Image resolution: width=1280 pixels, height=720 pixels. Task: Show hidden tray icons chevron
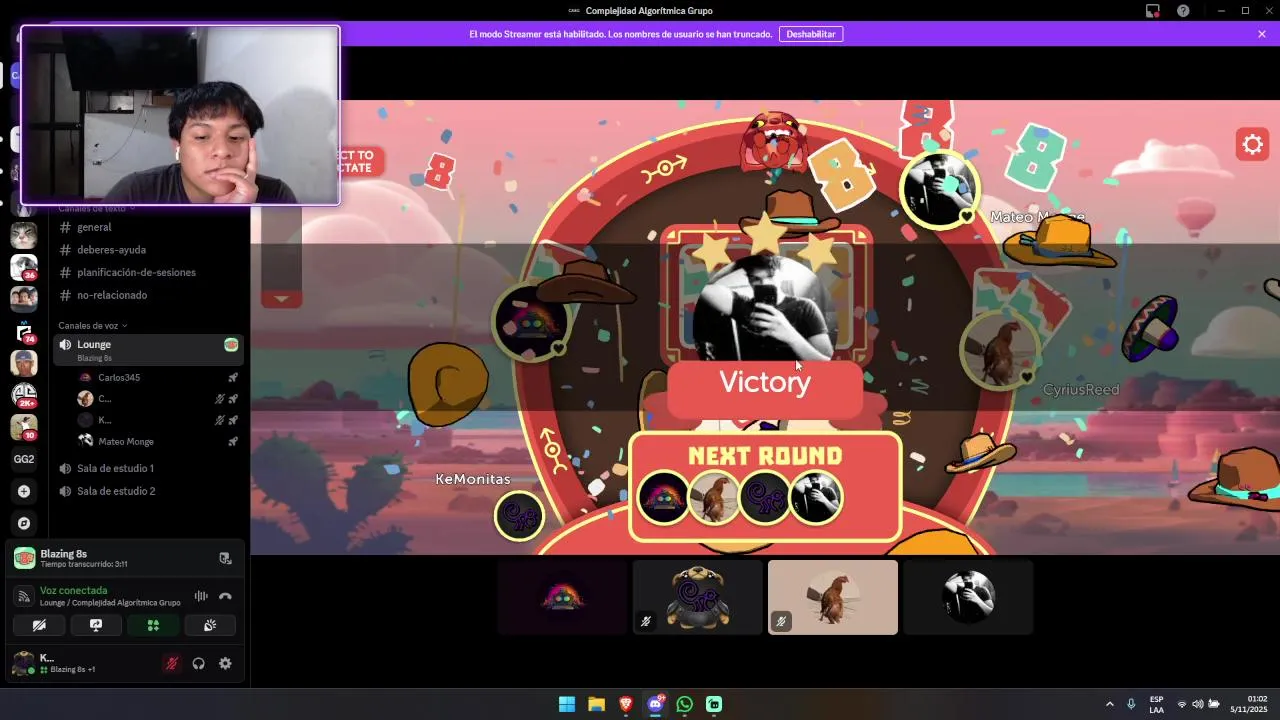[x=1109, y=704]
